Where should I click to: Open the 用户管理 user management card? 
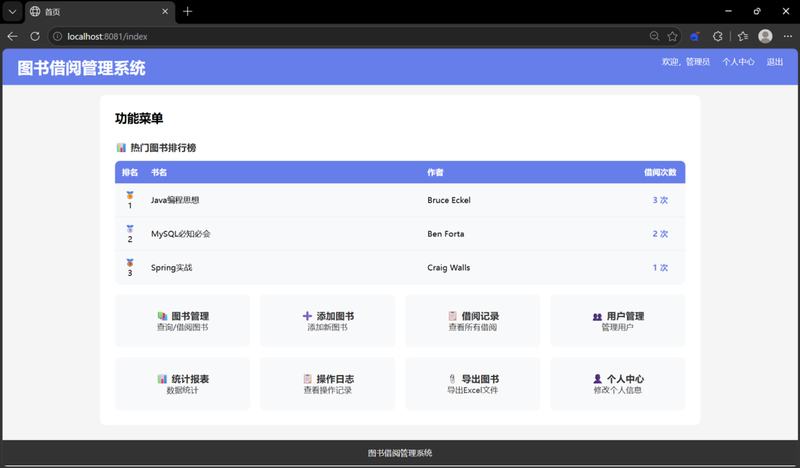(x=617, y=321)
